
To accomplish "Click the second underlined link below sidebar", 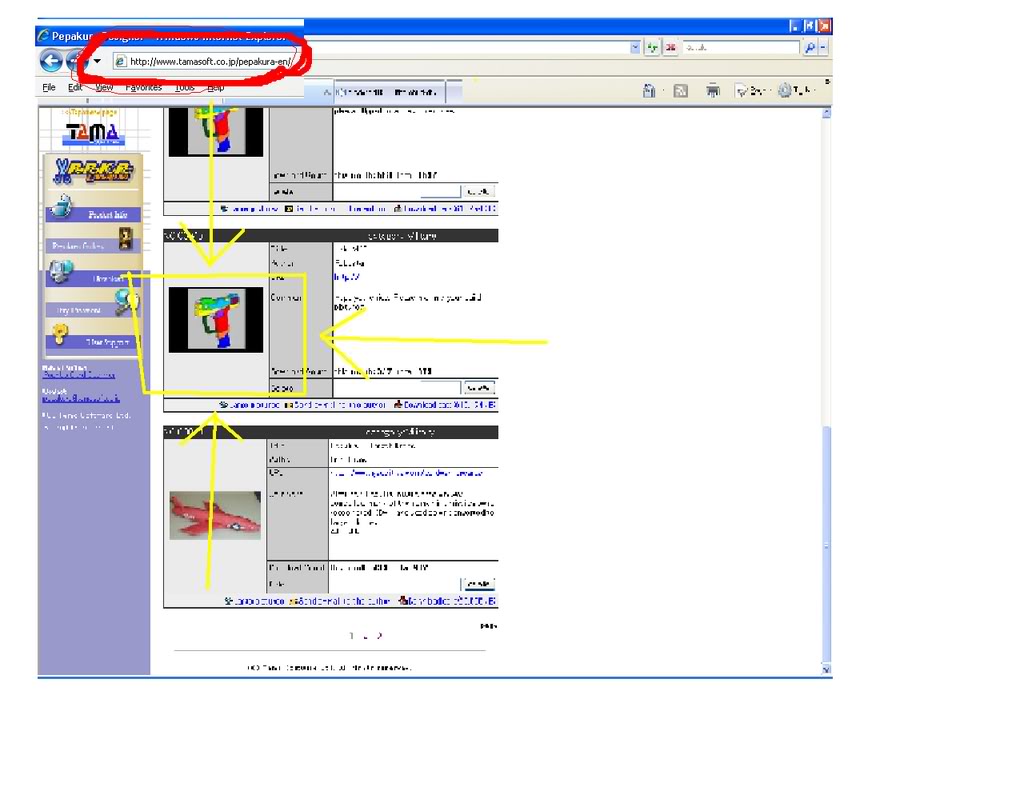I will coord(81,398).
